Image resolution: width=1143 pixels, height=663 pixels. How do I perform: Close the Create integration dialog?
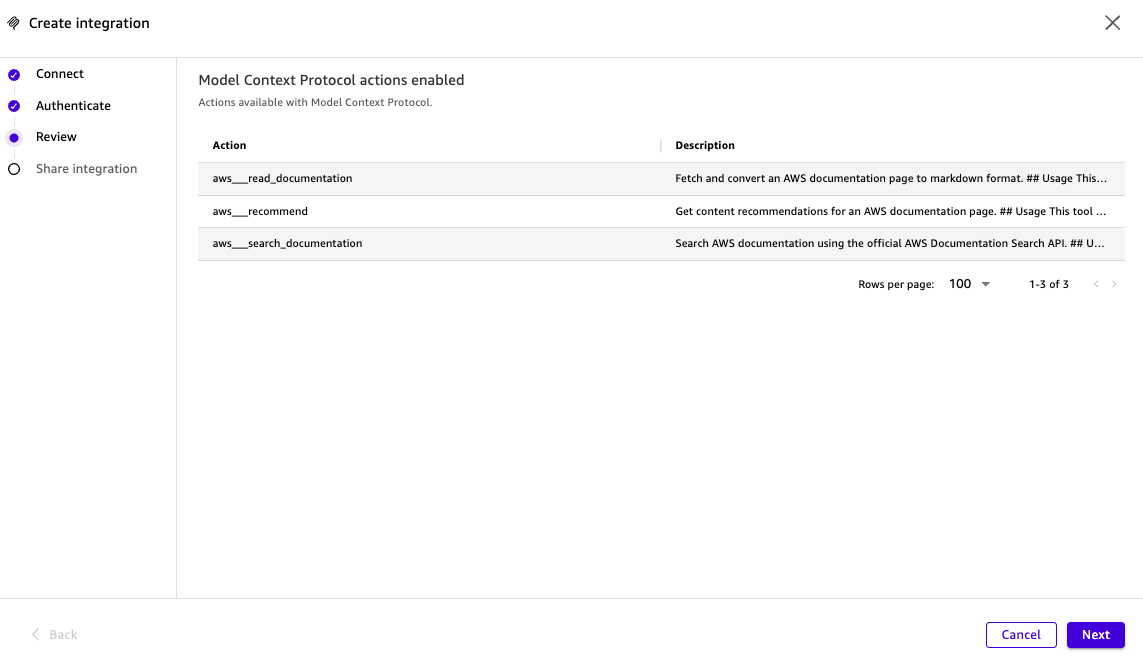pyautogui.click(x=1112, y=23)
